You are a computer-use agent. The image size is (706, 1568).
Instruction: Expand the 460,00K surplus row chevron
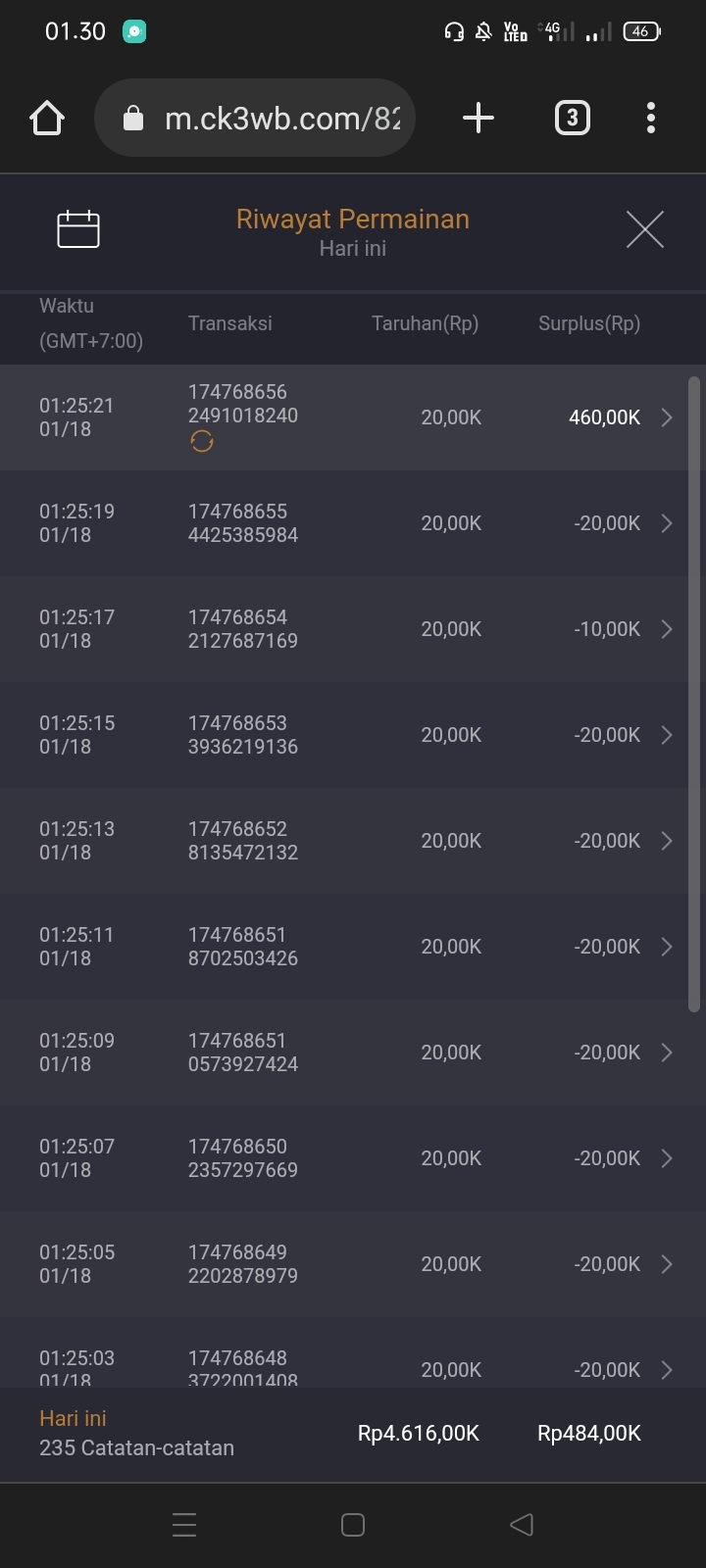(x=667, y=417)
